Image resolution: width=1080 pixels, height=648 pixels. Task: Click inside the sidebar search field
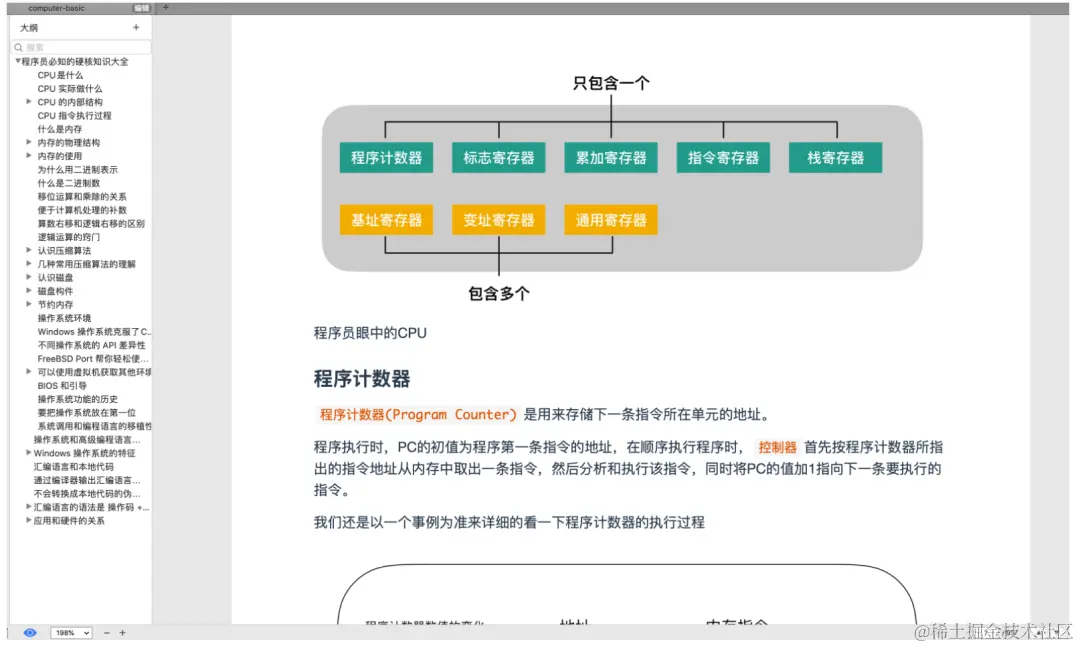click(x=75, y=46)
